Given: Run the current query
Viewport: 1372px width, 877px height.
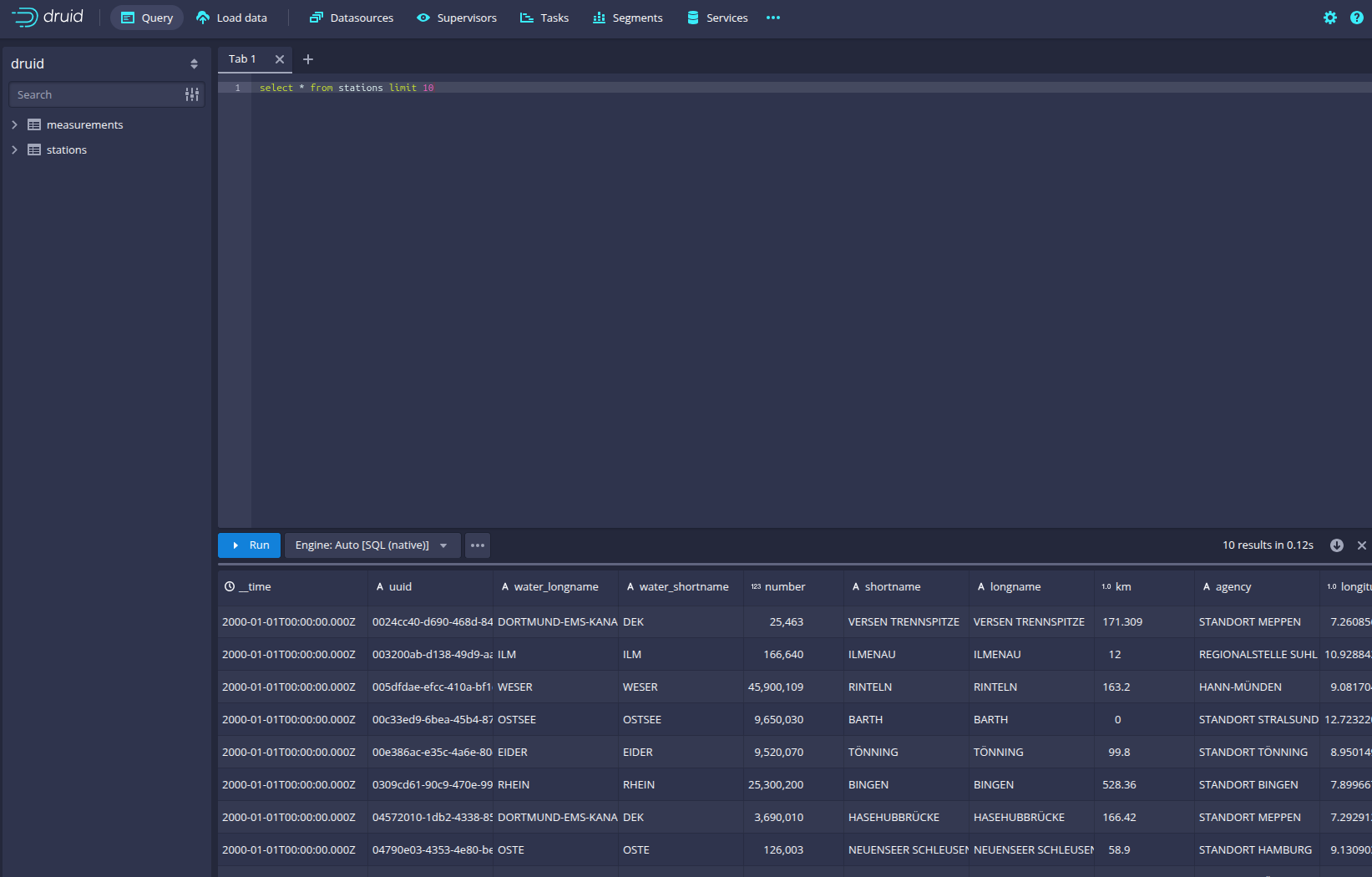Looking at the screenshot, I should tap(250, 545).
